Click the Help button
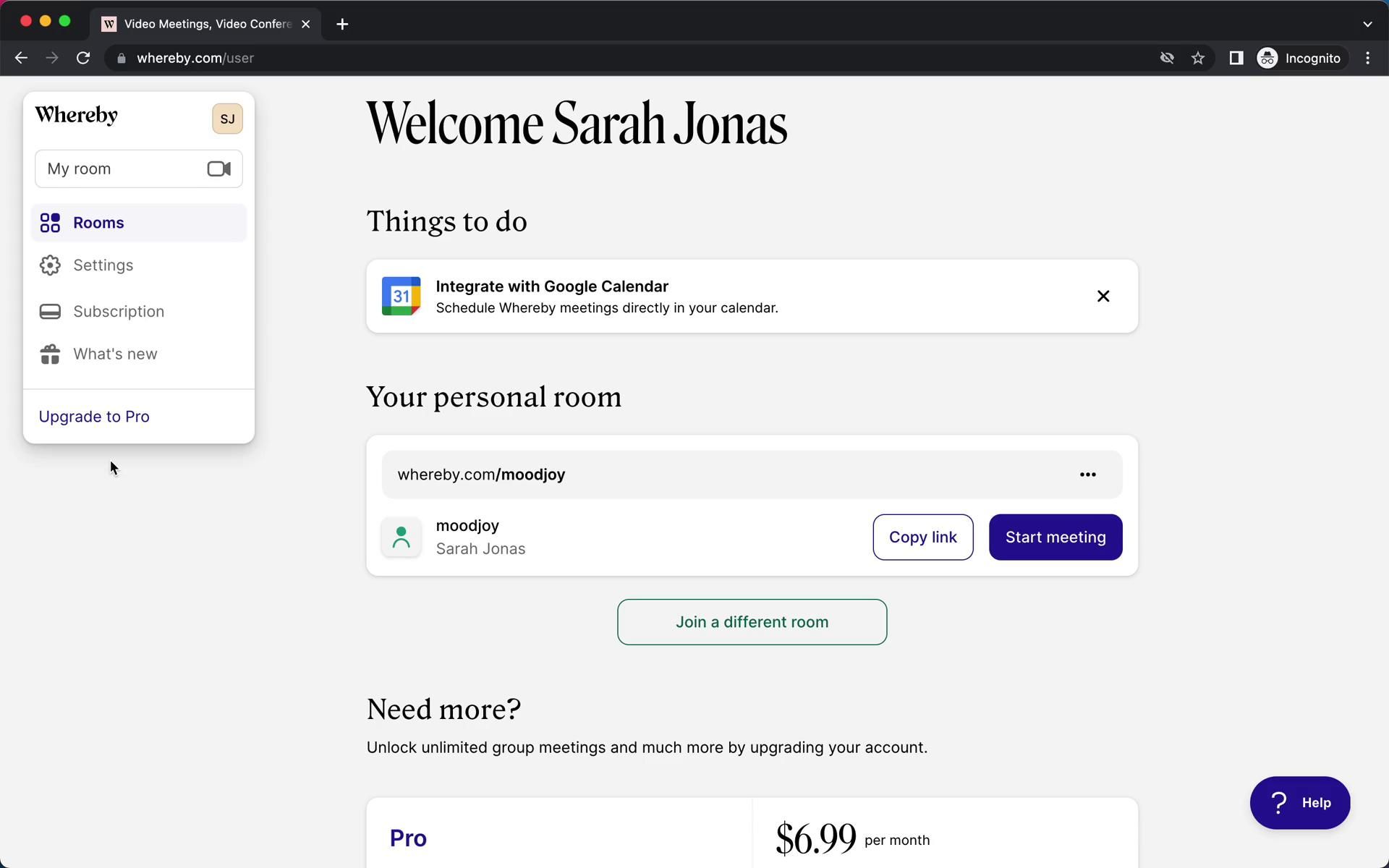This screenshot has height=868, width=1389. [x=1300, y=803]
